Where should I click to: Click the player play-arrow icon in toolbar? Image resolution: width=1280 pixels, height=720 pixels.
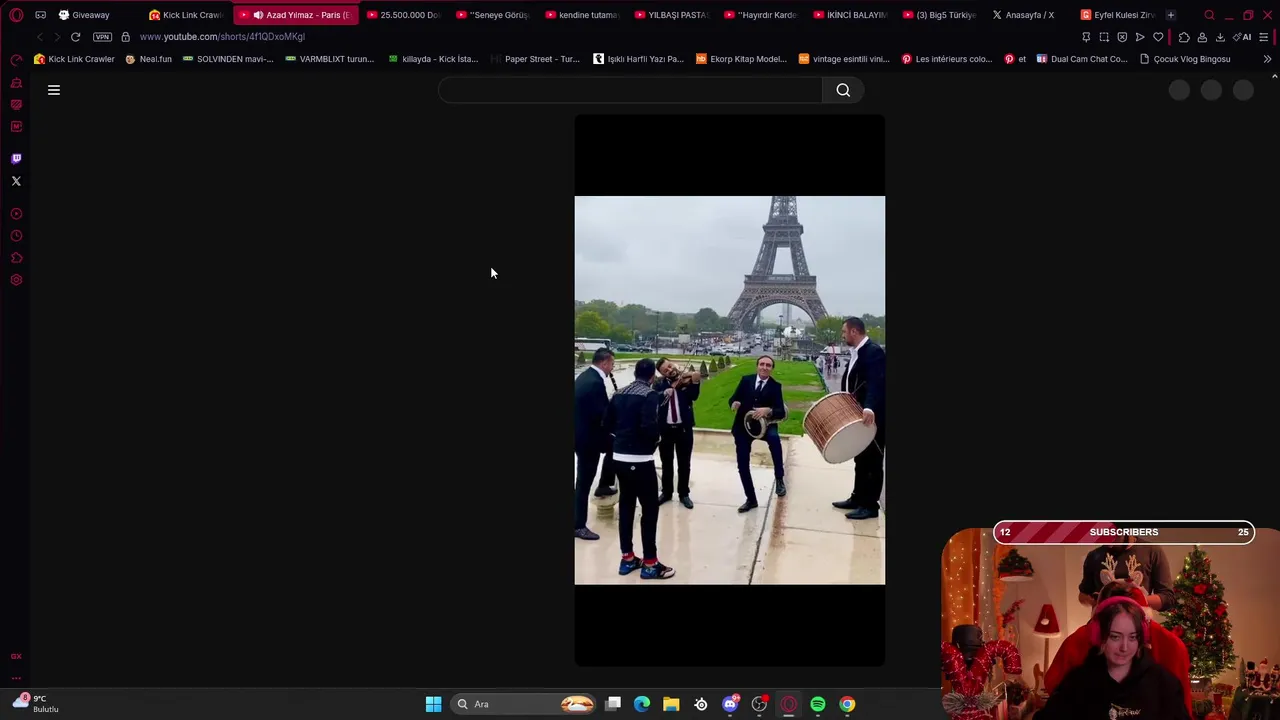coord(1140,37)
